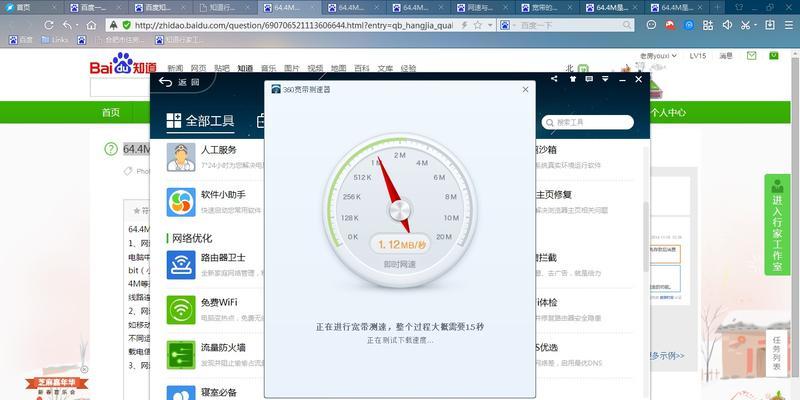
Task: Open the 软件小助手 colorful icon
Action: point(181,202)
